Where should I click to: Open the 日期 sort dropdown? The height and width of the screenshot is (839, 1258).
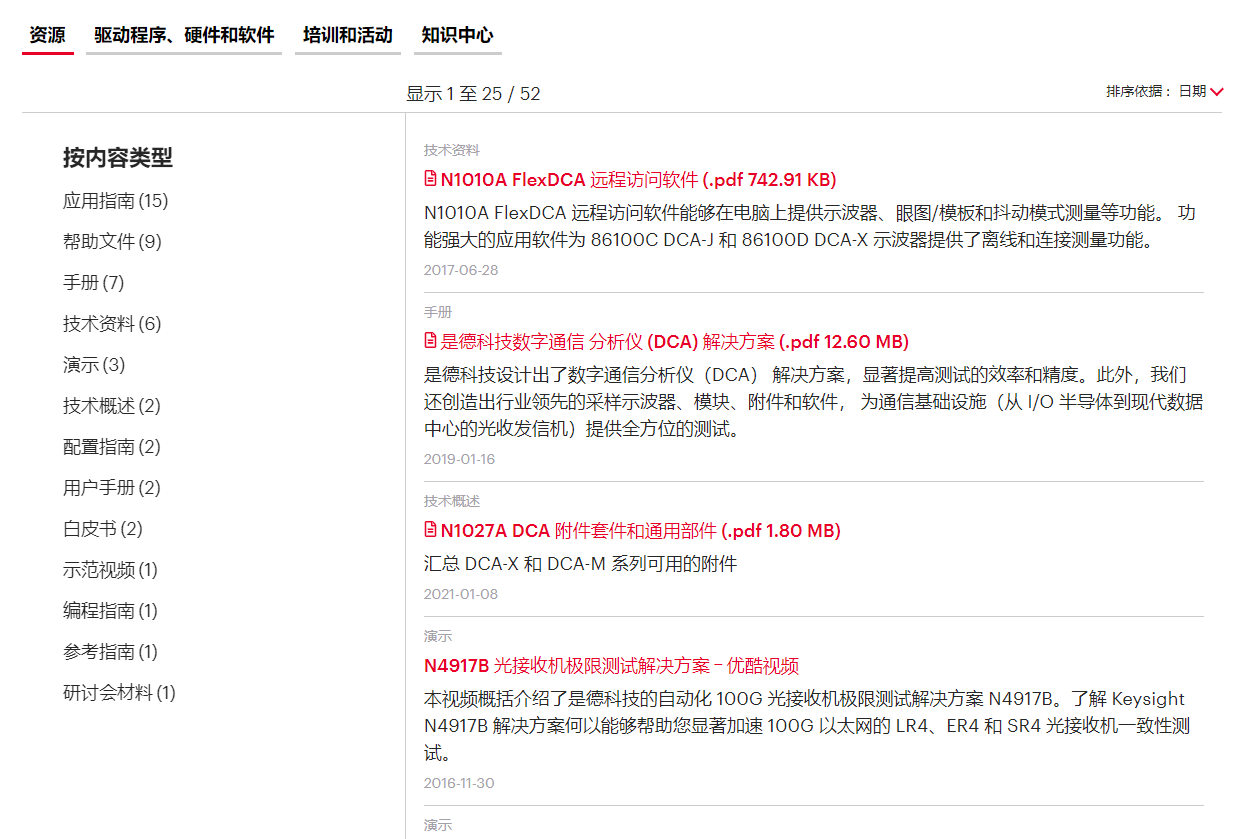click(1192, 92)
